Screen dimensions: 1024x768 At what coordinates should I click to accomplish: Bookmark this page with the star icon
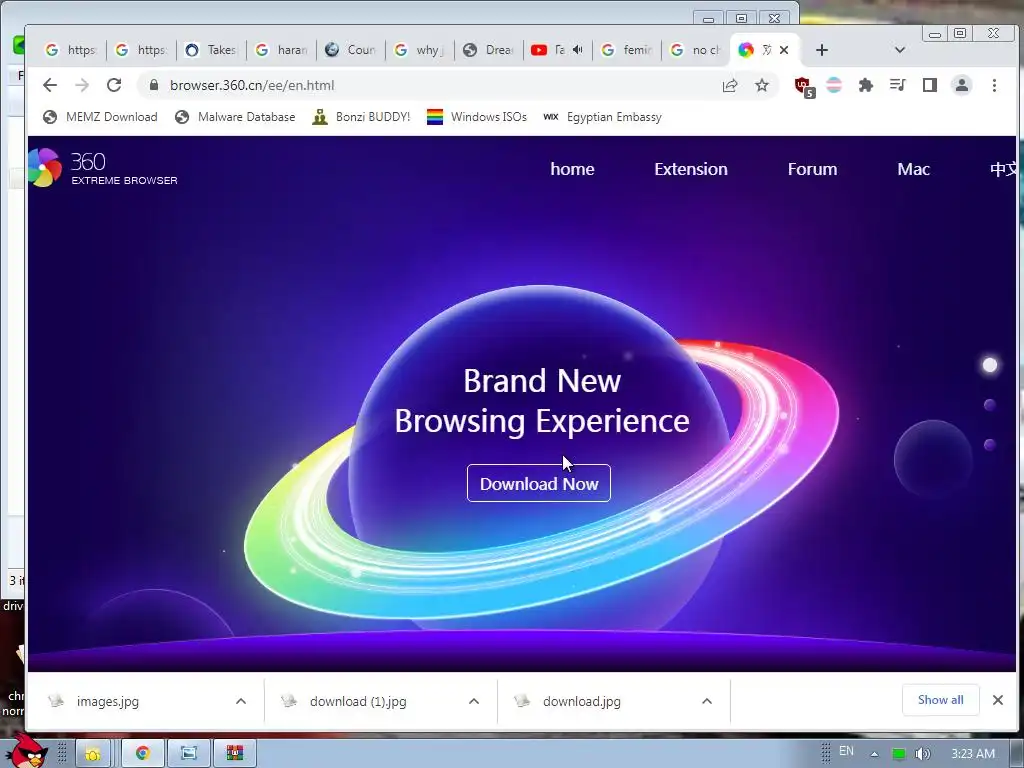pyautogui.click(x=762, y=85)
